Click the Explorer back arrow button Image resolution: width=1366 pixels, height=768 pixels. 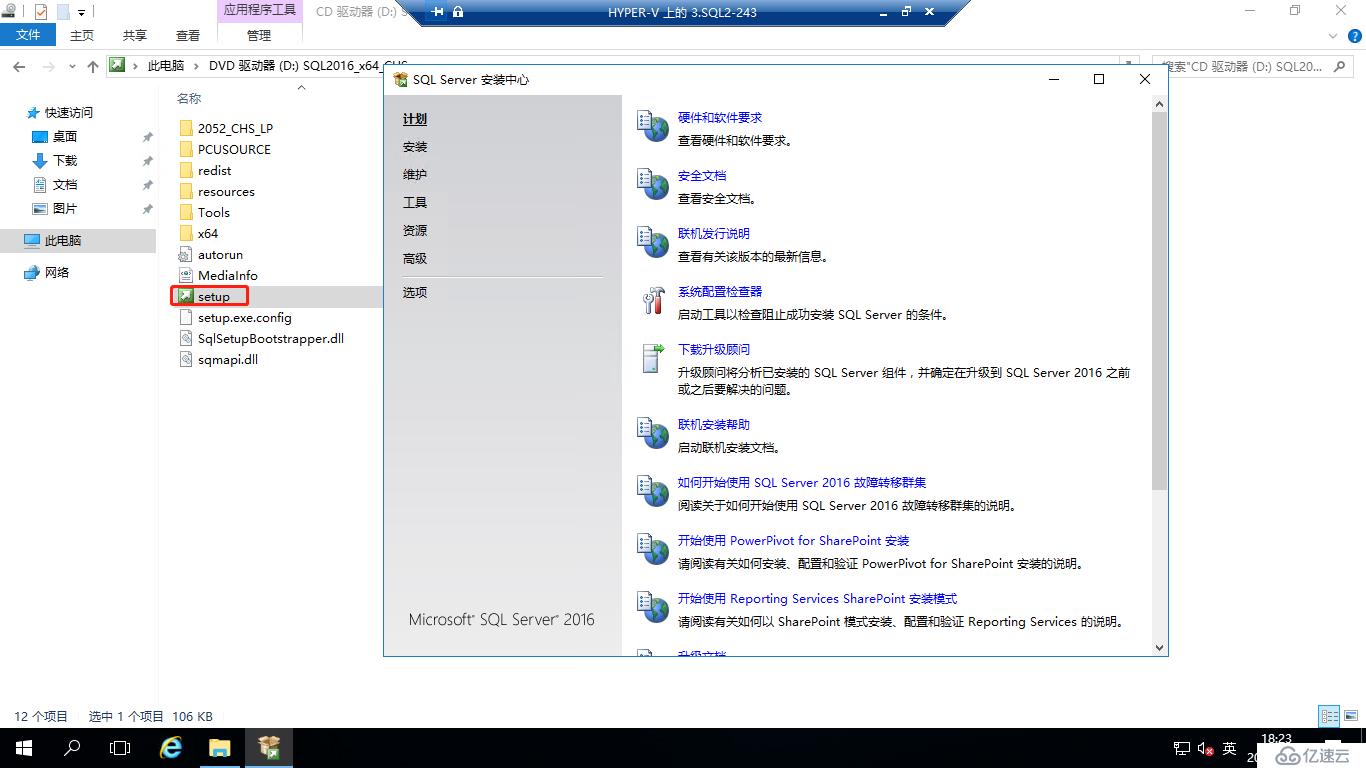tap(19, 66)
